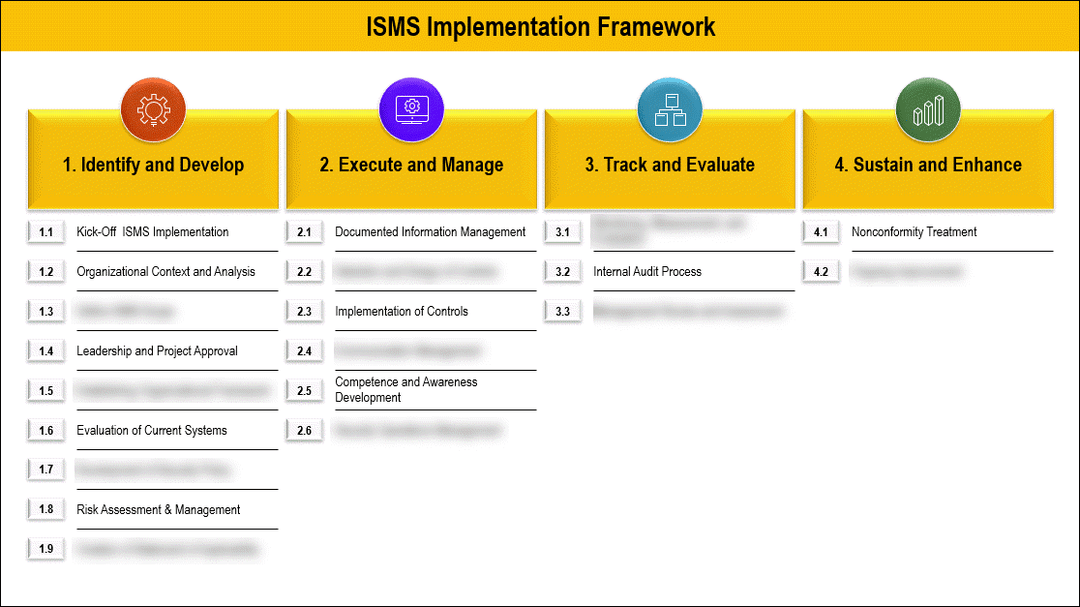This screenshot has width=1080, height=607.
Task: Click Evaluation of Current Systems step
Action: click(151, 431)
